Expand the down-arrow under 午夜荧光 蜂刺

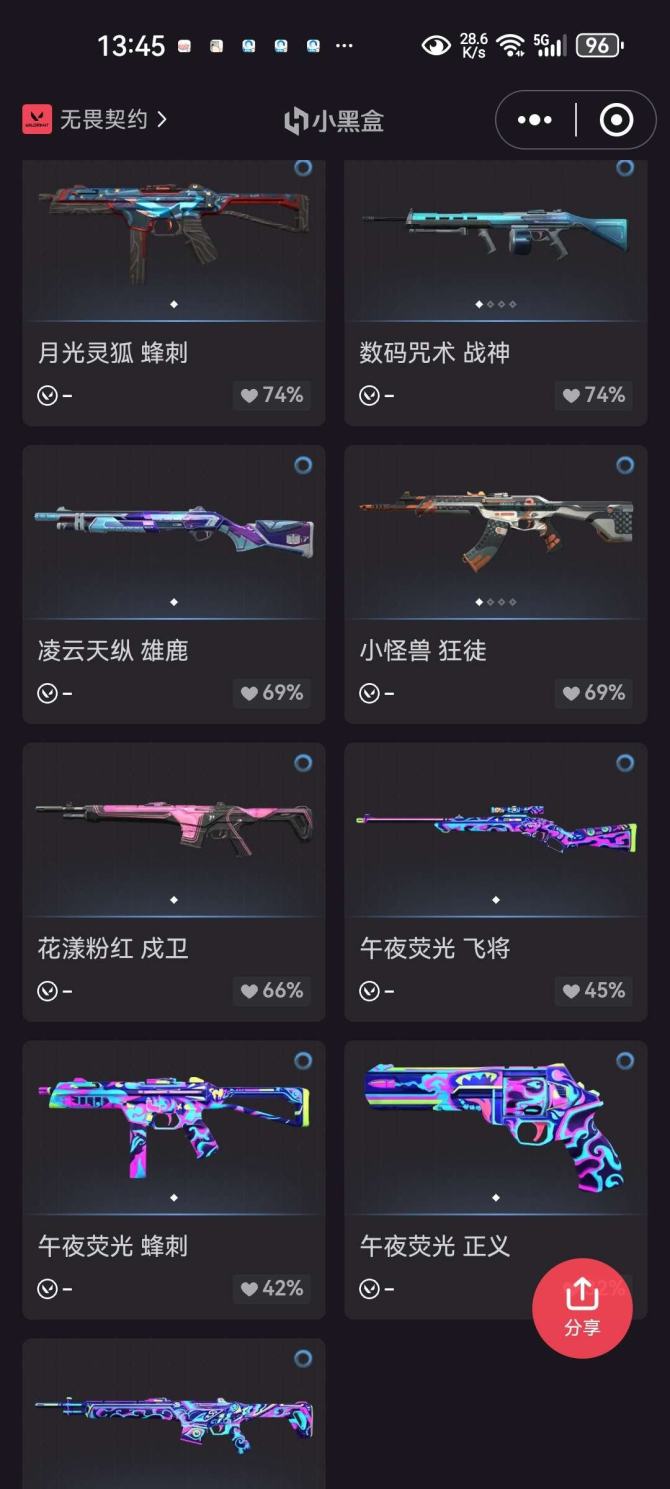pos(47,1289)
